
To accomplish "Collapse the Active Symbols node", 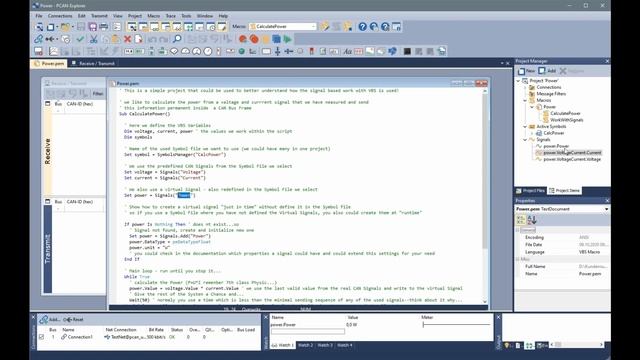I will (x=525, y=127).
